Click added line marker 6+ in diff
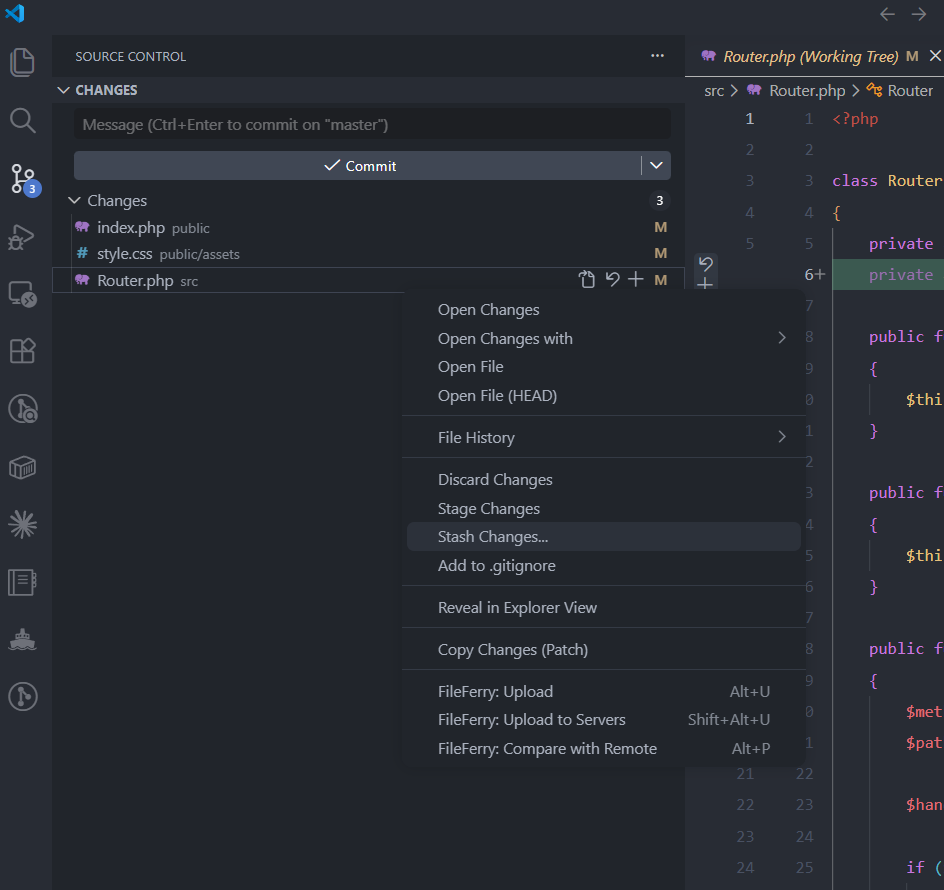The width and height of the screenshot is (944, 890). click(814, 275)
